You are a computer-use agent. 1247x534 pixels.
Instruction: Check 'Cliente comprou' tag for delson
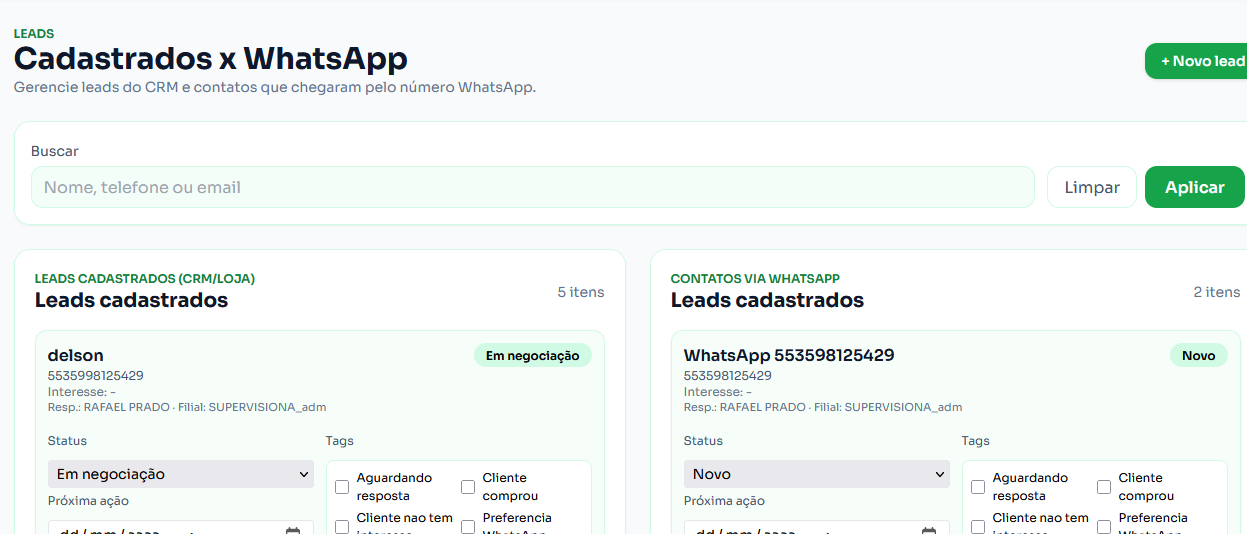click(468, 487)
